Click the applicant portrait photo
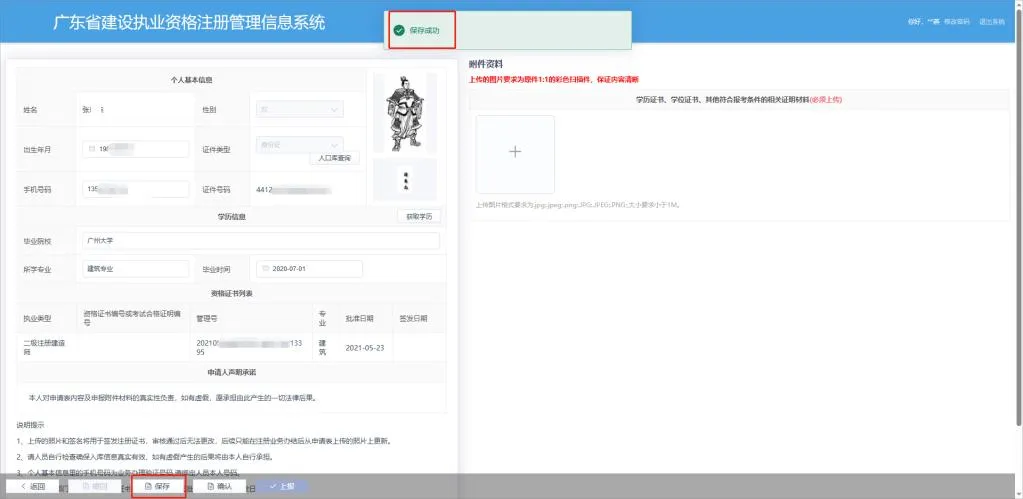Image resolution: width=1023 pixels, height=499 pixels. 405,112
